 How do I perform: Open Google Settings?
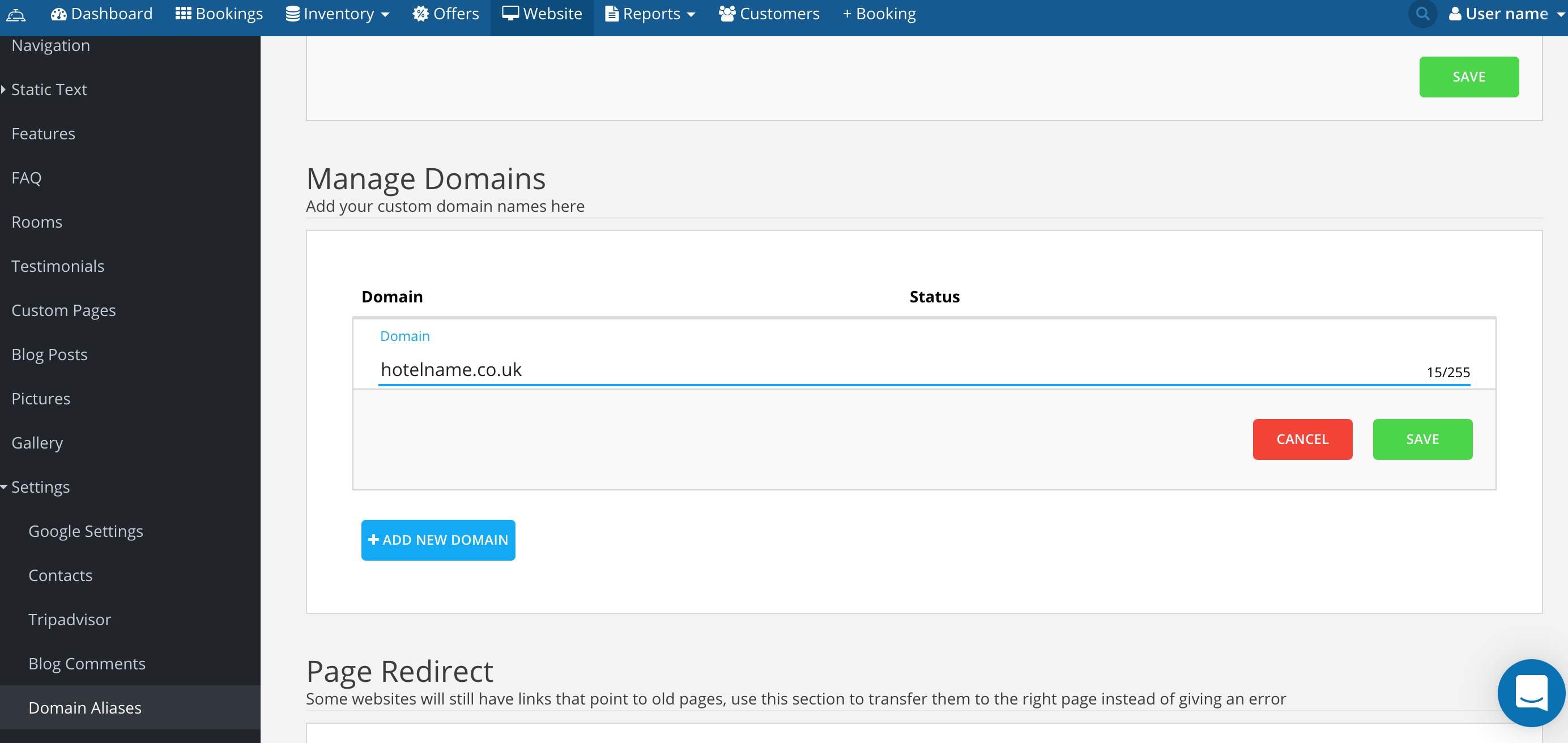tap(86, 531)
